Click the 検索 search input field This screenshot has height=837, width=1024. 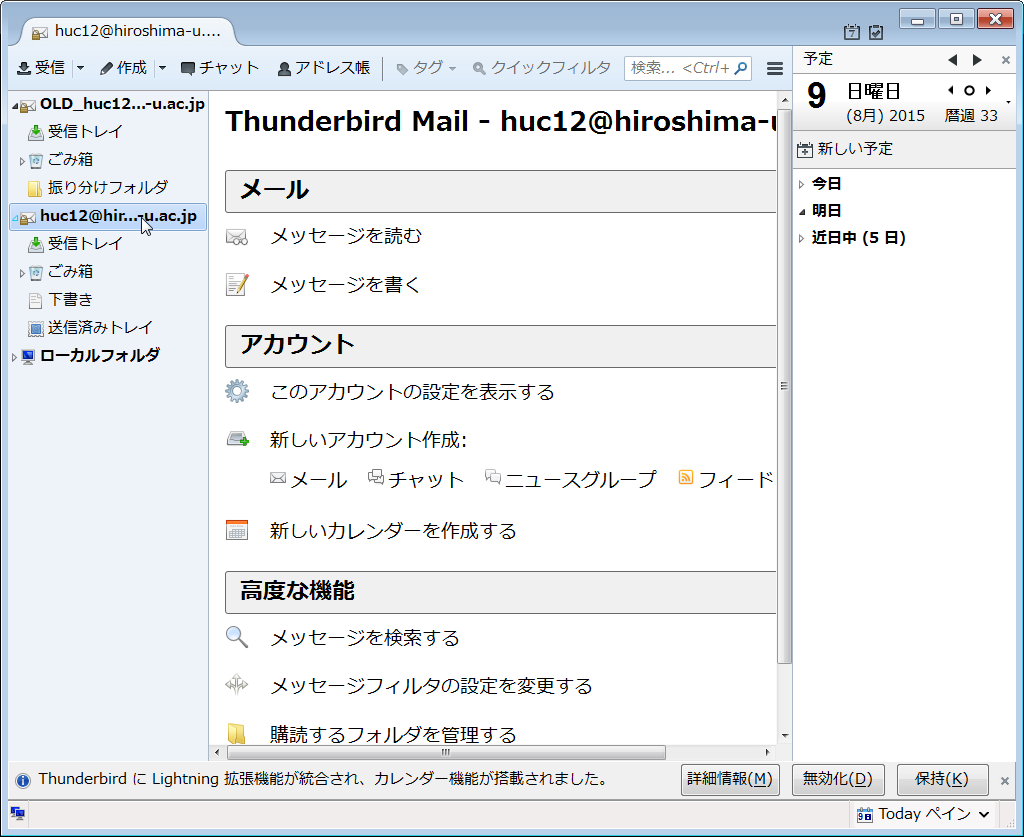click(688, 68)
